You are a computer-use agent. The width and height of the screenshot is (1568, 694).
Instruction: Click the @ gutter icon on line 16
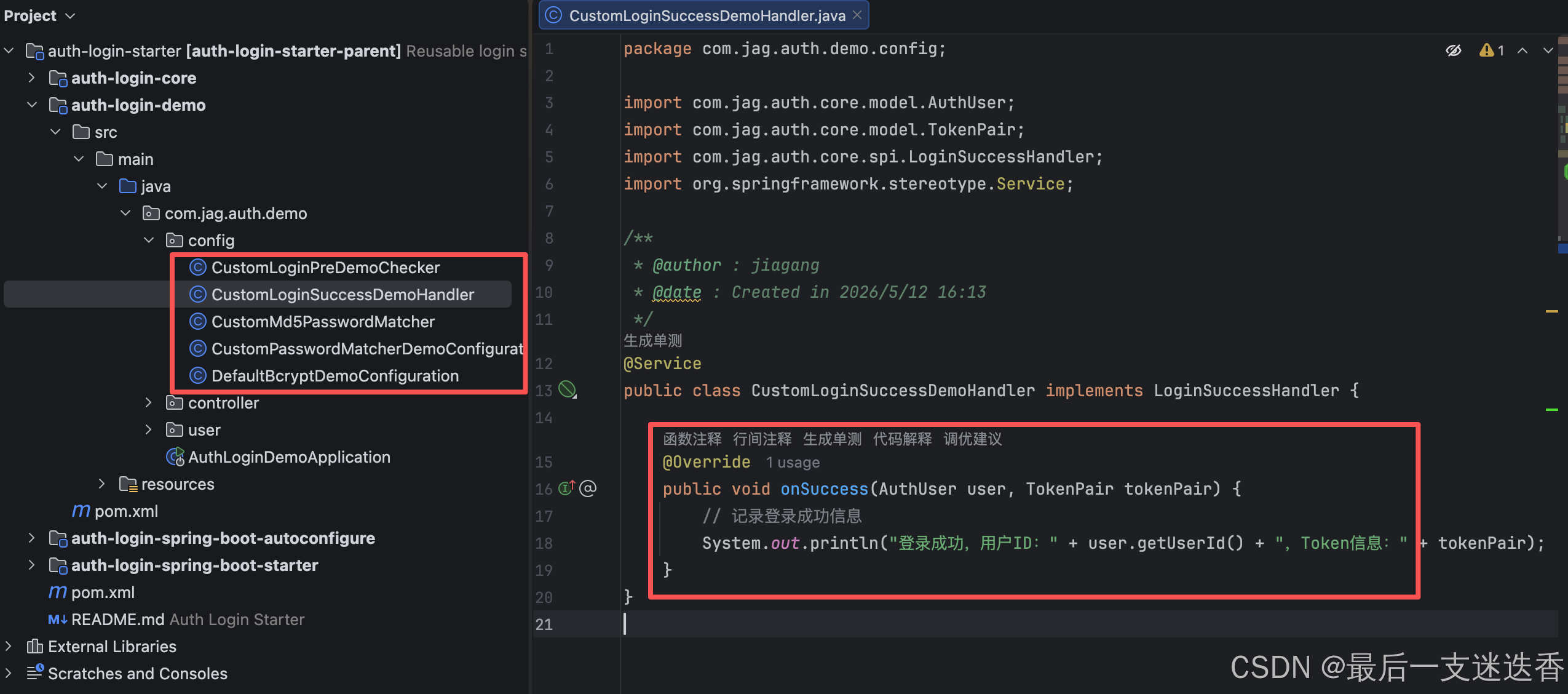pyautogui.click(x=588, y=489)
